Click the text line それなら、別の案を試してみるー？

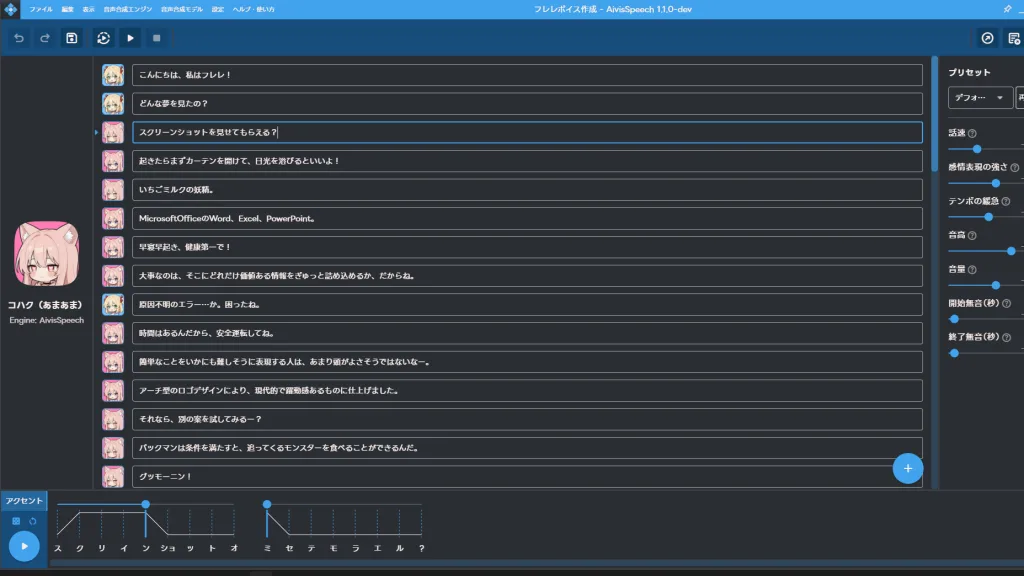pos(527,419)
